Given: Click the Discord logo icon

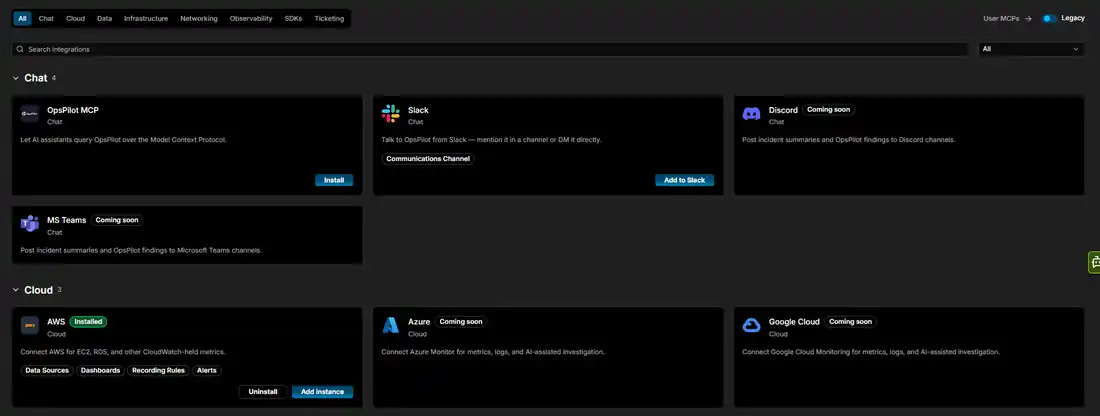Looking at the screenshot, I should 751,114.
